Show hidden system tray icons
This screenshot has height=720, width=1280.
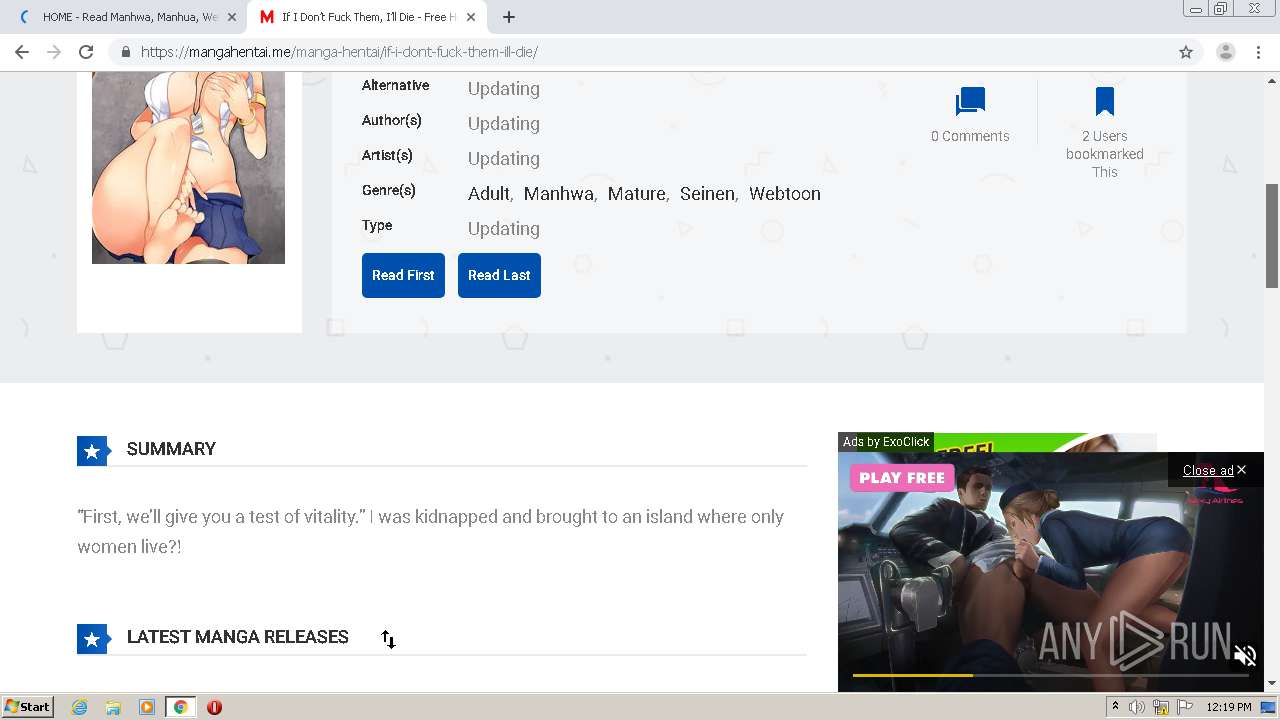1115,707
